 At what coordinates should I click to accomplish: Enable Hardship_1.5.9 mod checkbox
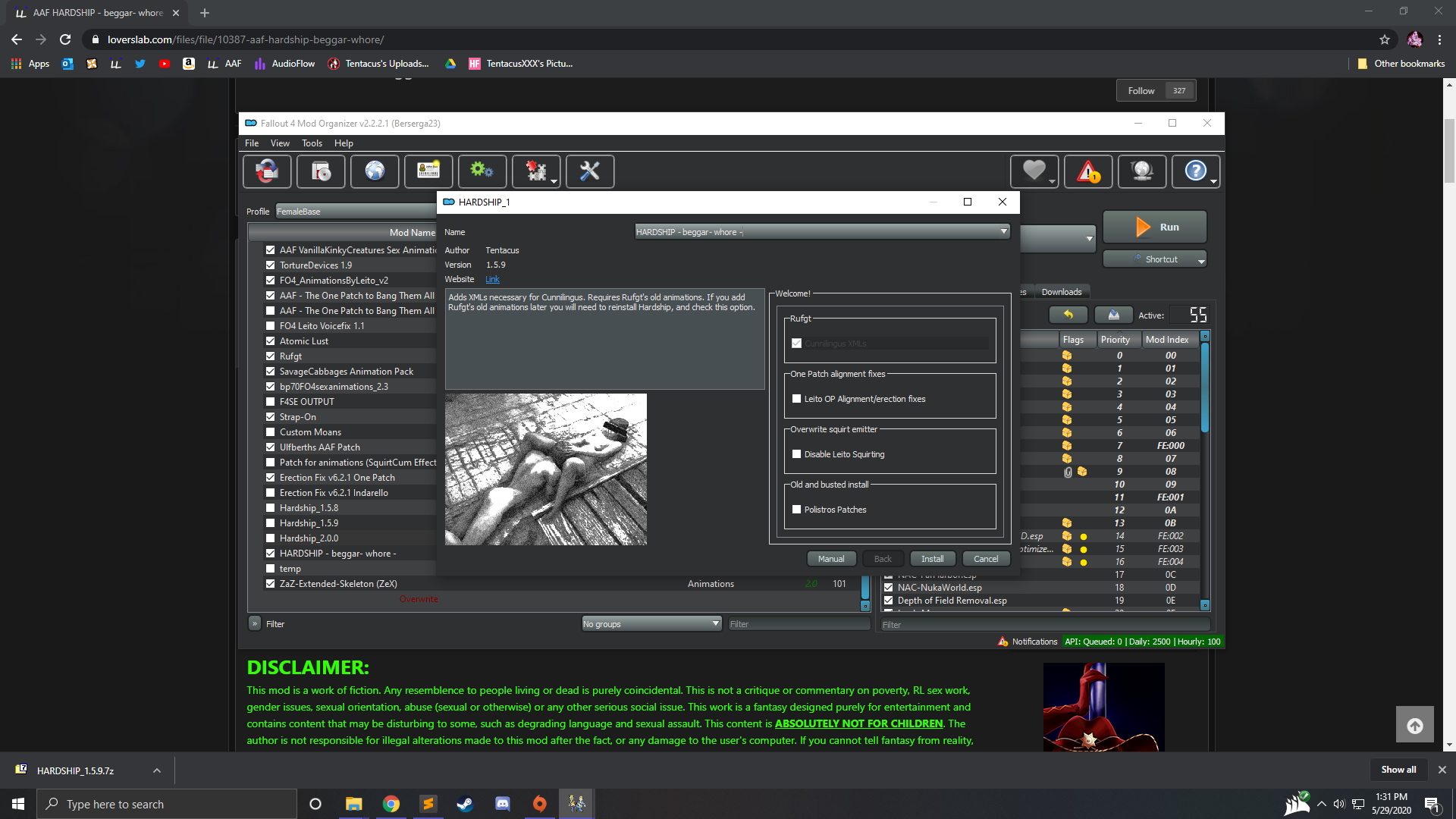[x=270, y=523]
